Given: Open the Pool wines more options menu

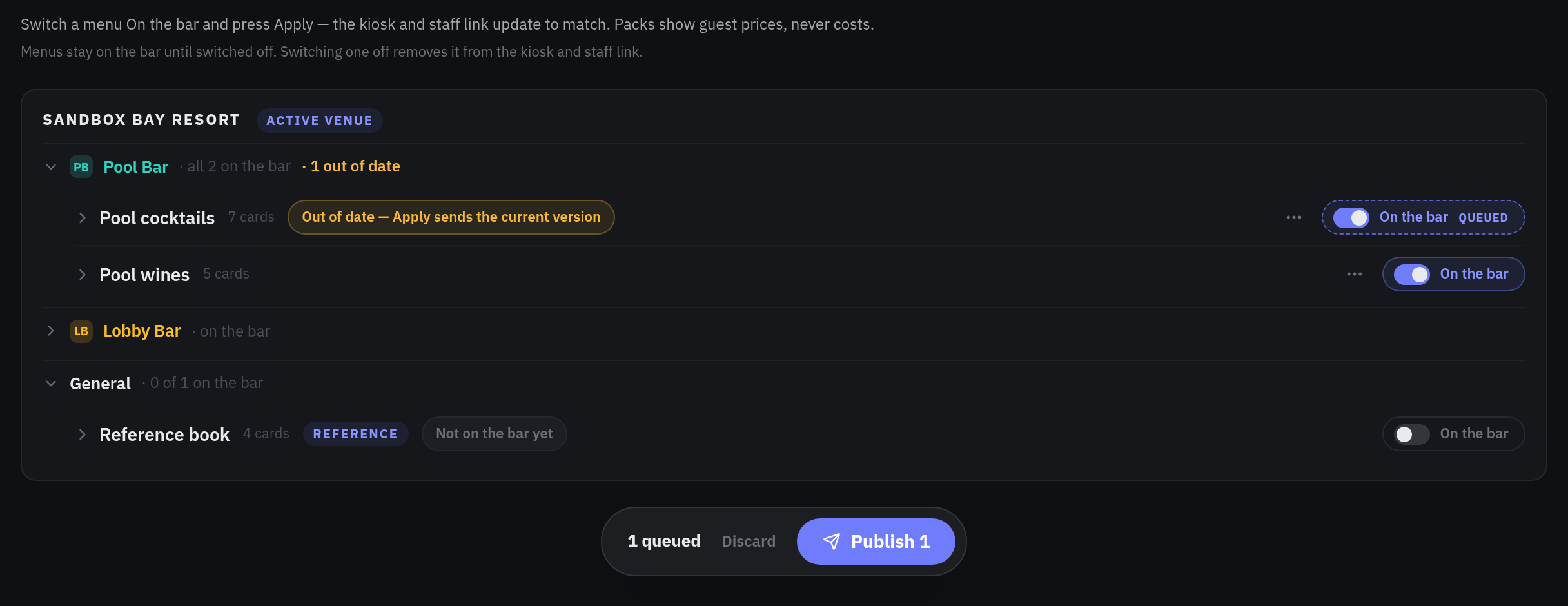Looking at the screenshot, I should coord(1355,274).
